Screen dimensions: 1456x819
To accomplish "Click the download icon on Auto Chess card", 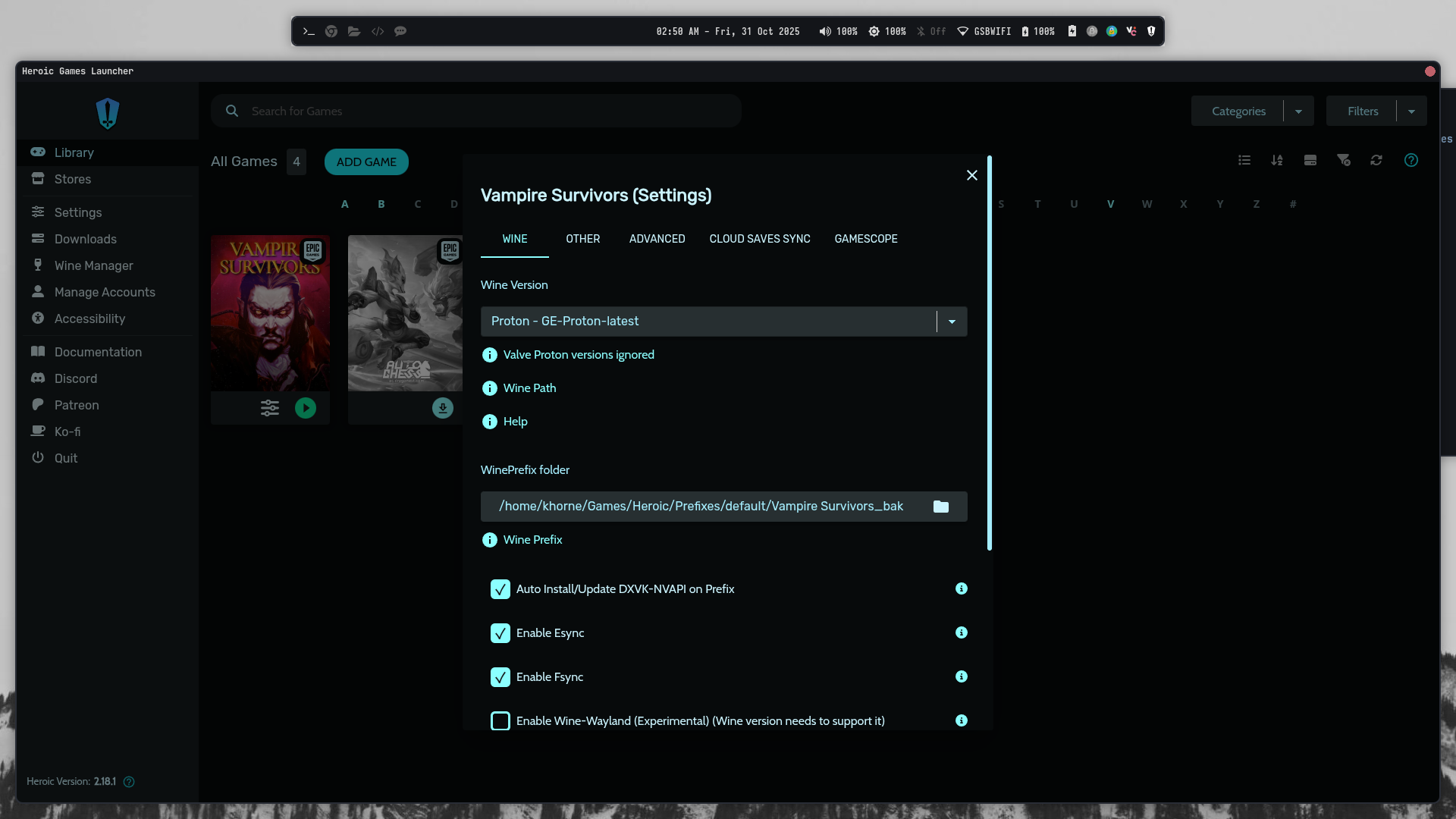I will point(443,408).
